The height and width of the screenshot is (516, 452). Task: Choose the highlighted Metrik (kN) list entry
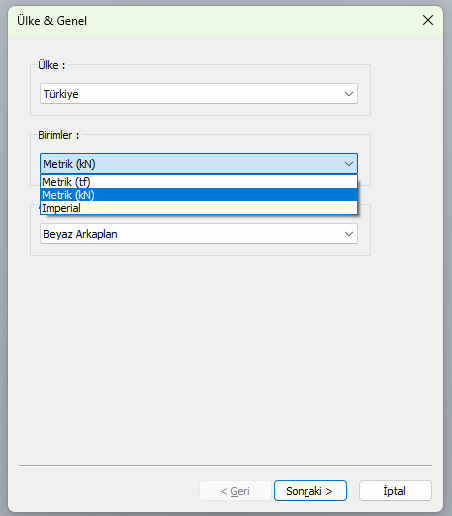199,195
